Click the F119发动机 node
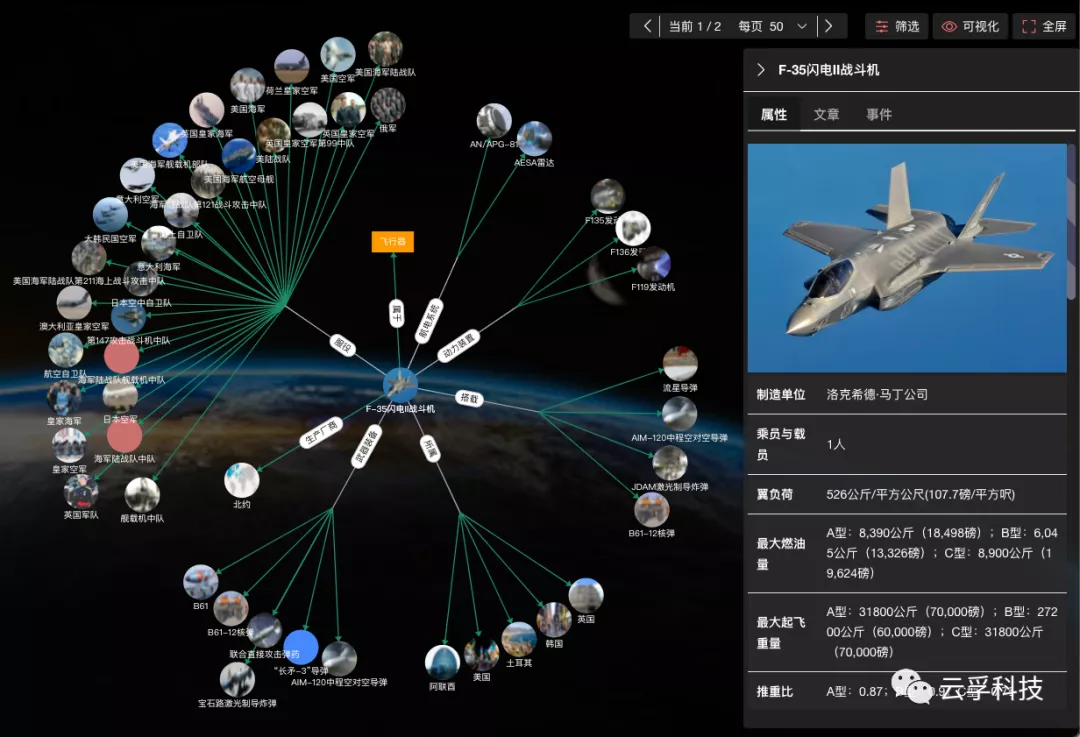Screen dimensions: 1080x737 654,264
